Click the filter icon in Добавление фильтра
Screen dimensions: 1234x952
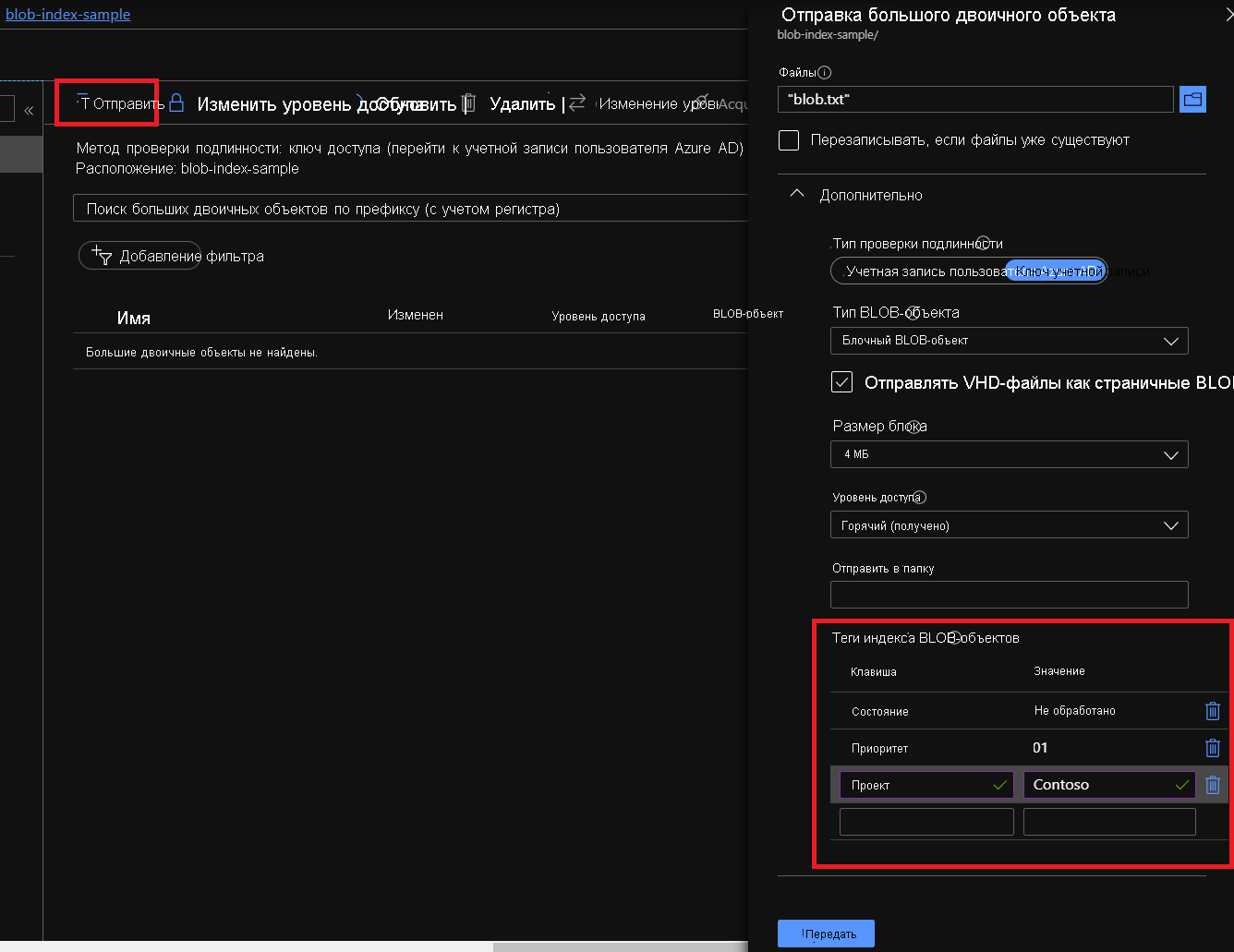[102, 255]
